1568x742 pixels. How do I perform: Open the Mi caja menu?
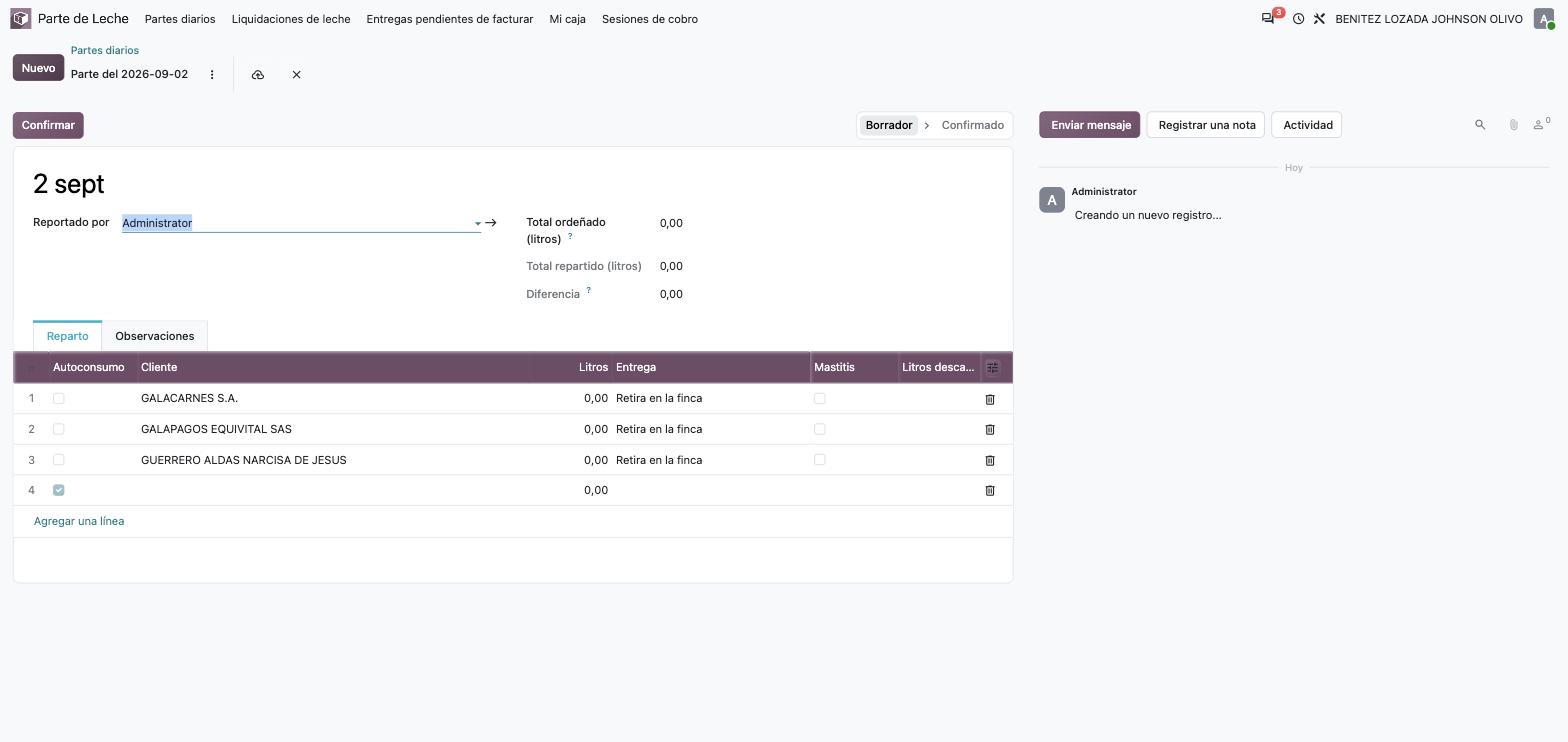(x=568, y=19)
